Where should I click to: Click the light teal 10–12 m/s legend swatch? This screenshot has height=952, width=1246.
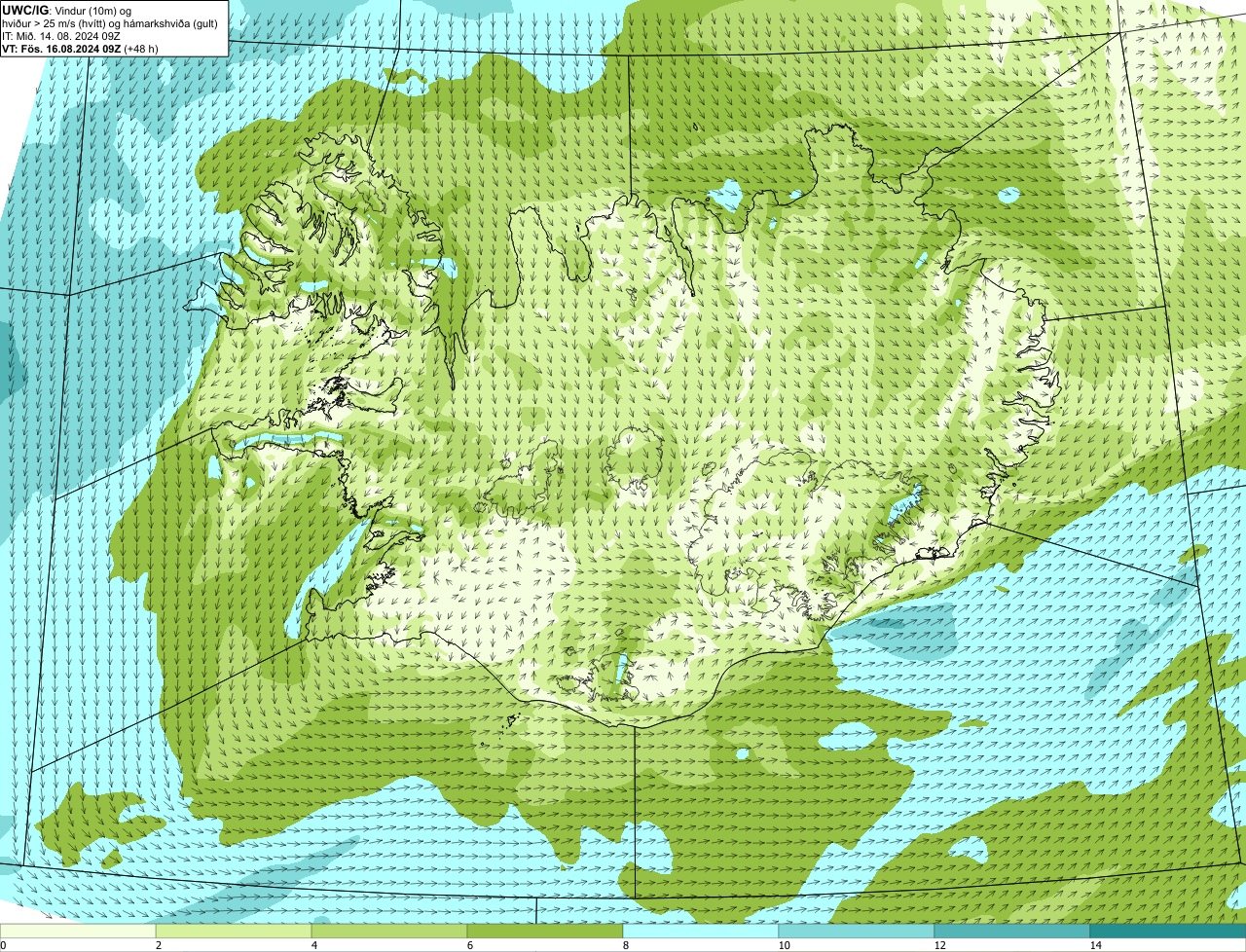click(857, 931)
